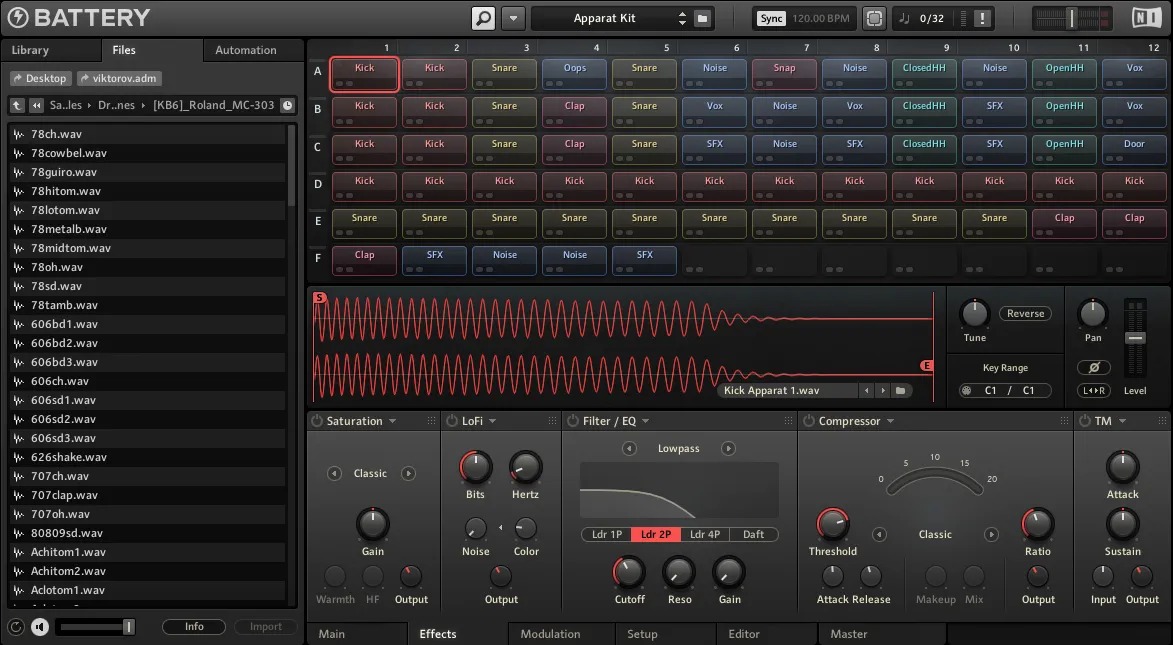Click the speaker preview icon in browser
The width and height of the screenshot is (1173, 645).
click(40, 627)
